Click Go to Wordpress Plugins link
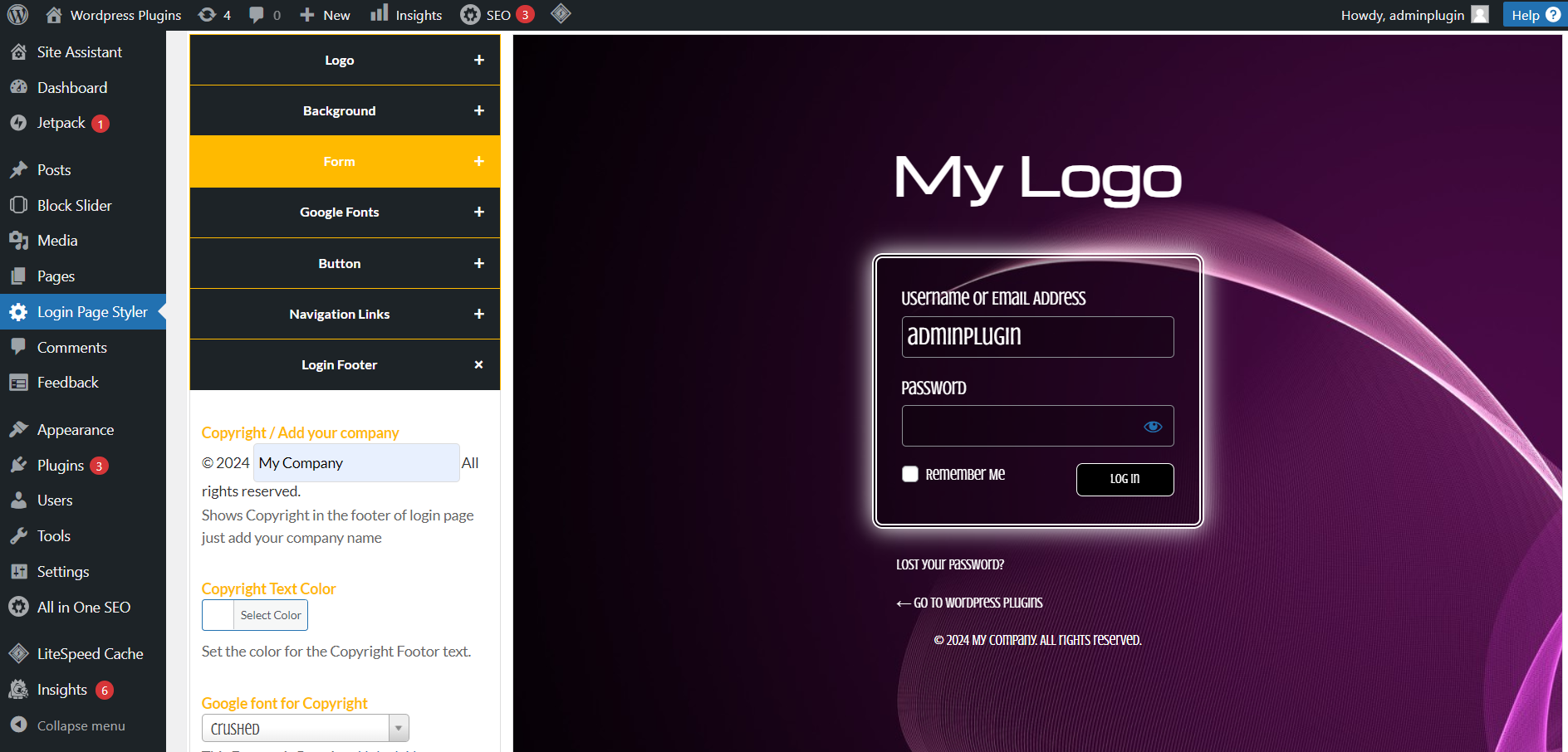 click(x=969, y=603)
